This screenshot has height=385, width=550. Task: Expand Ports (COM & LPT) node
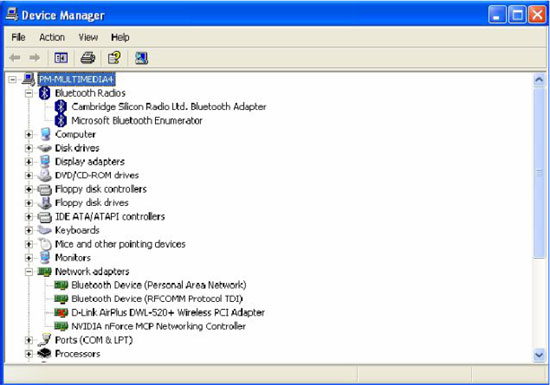click(29, 340)
